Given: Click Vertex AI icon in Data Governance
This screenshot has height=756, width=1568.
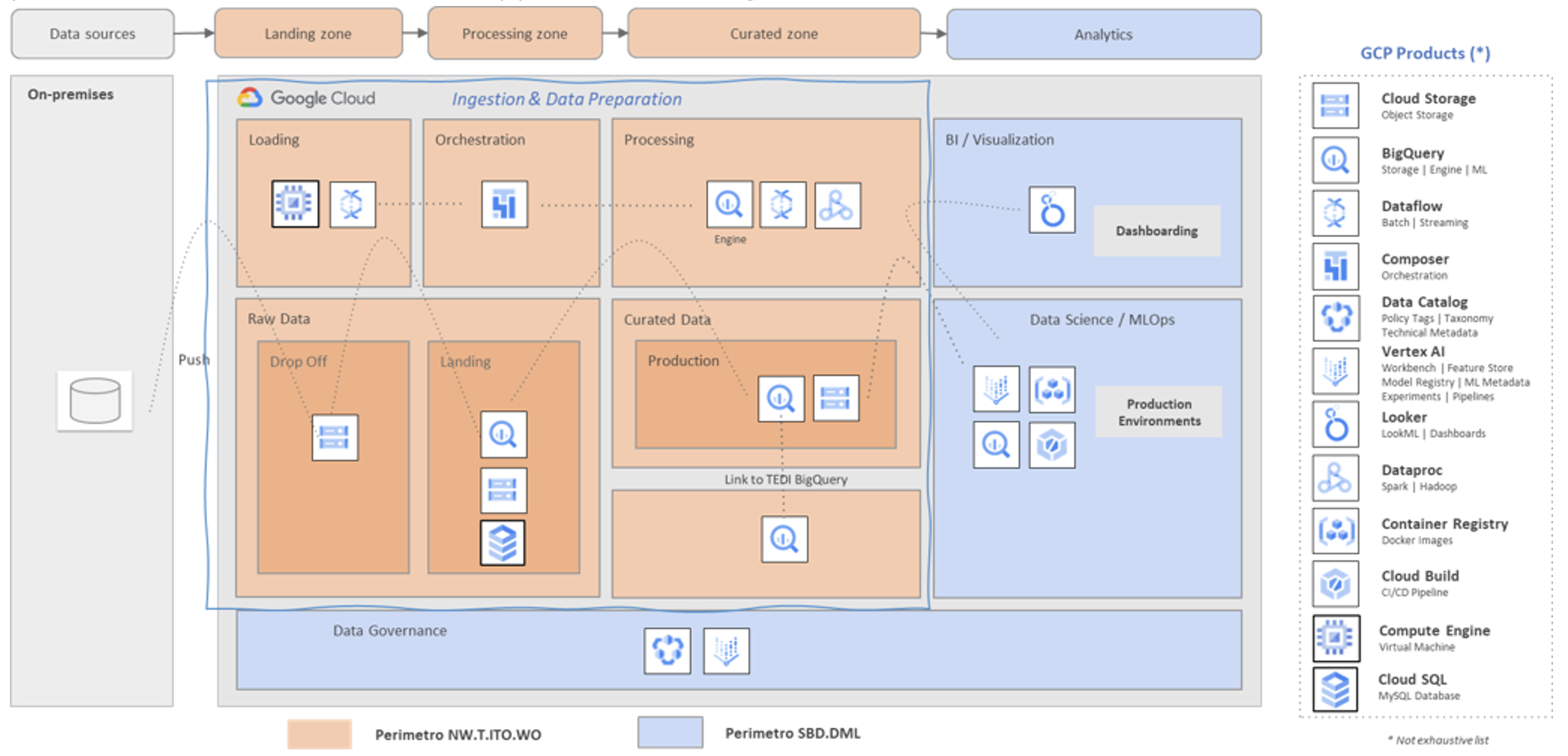Looking at the screenshot, I should [726, 651].
